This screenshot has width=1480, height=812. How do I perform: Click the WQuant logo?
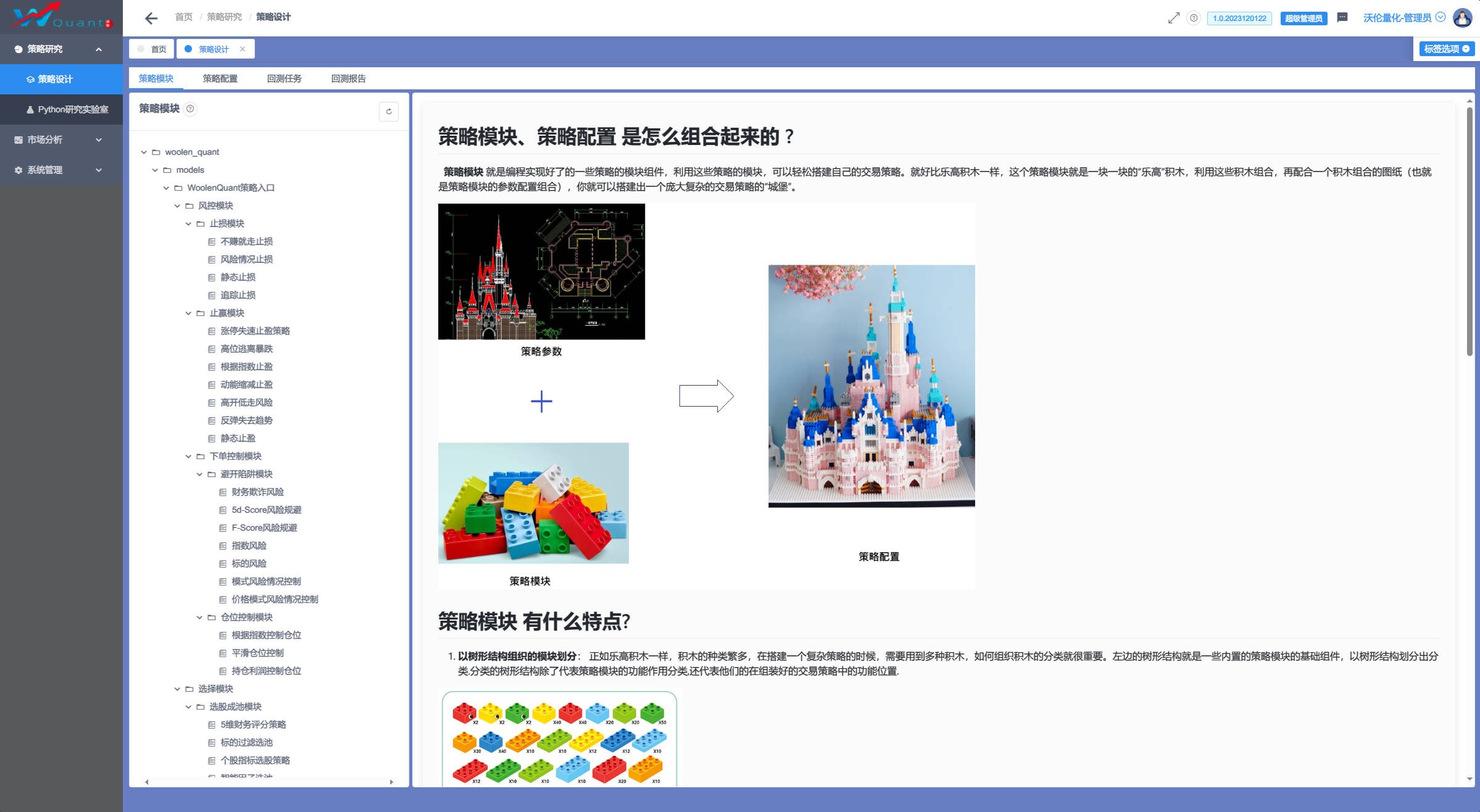61,17
